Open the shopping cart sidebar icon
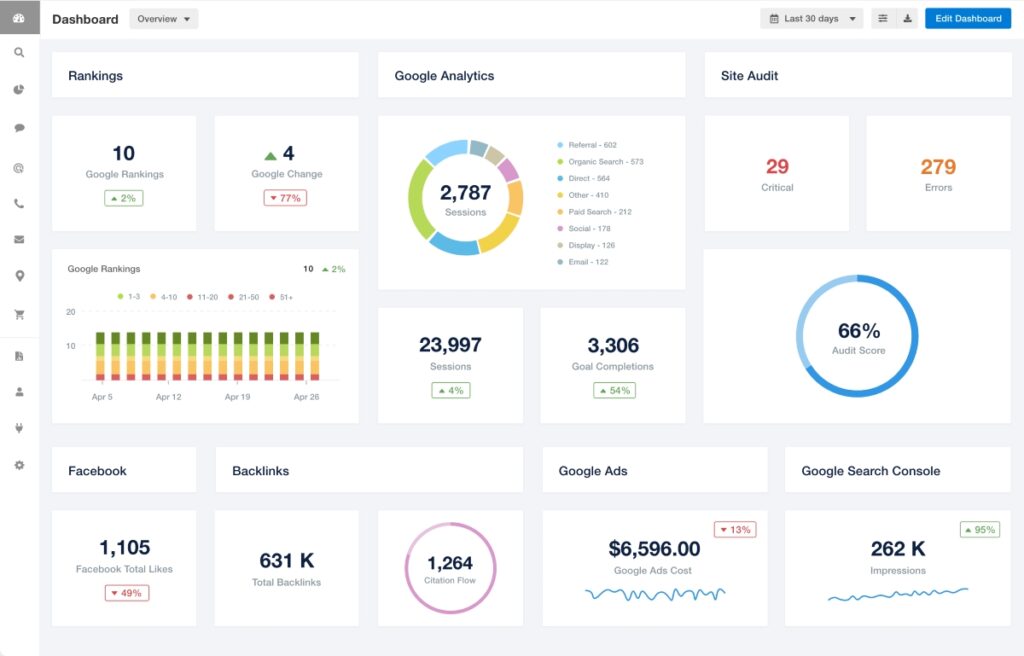 click(x=19, y=314)
